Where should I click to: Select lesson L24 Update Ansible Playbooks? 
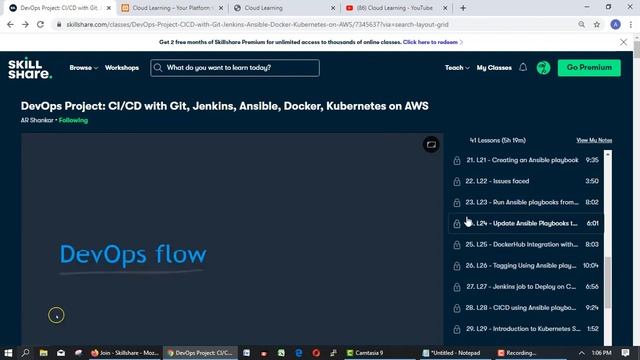tap(526, 223)
